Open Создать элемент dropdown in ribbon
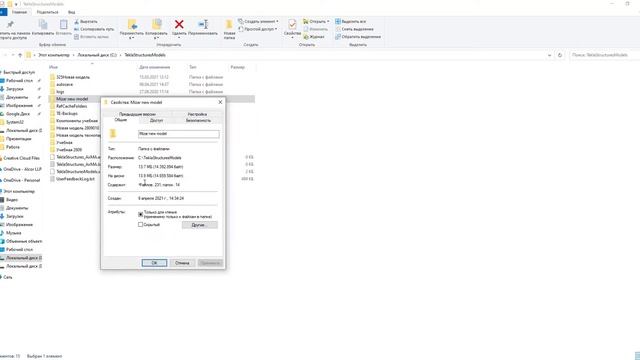640x360 pixels. [258, 22]
